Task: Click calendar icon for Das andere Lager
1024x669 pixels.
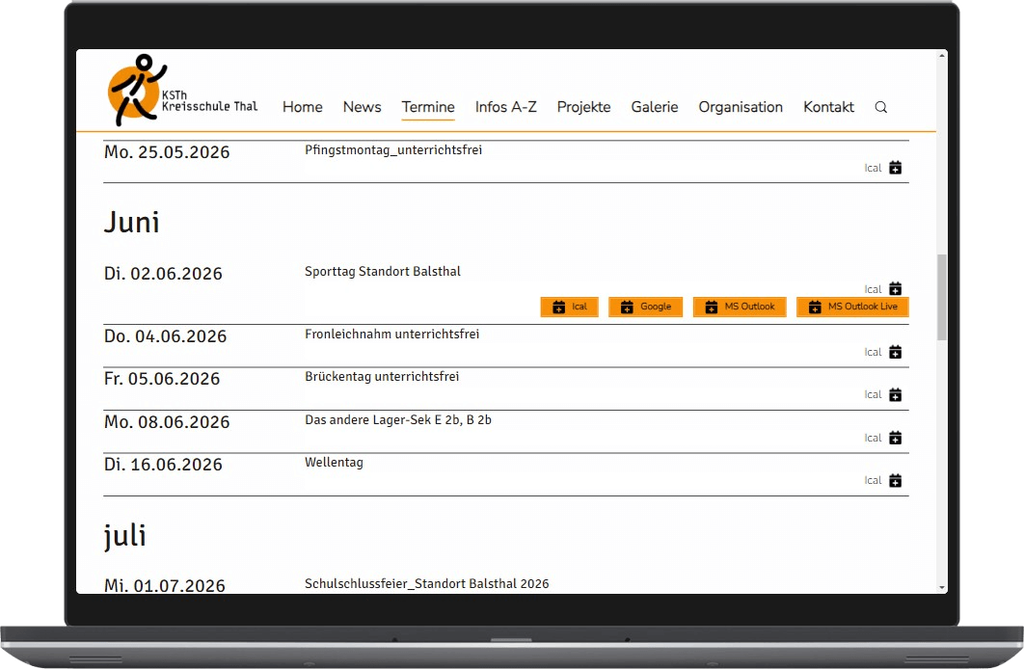Action: point(895,438)
